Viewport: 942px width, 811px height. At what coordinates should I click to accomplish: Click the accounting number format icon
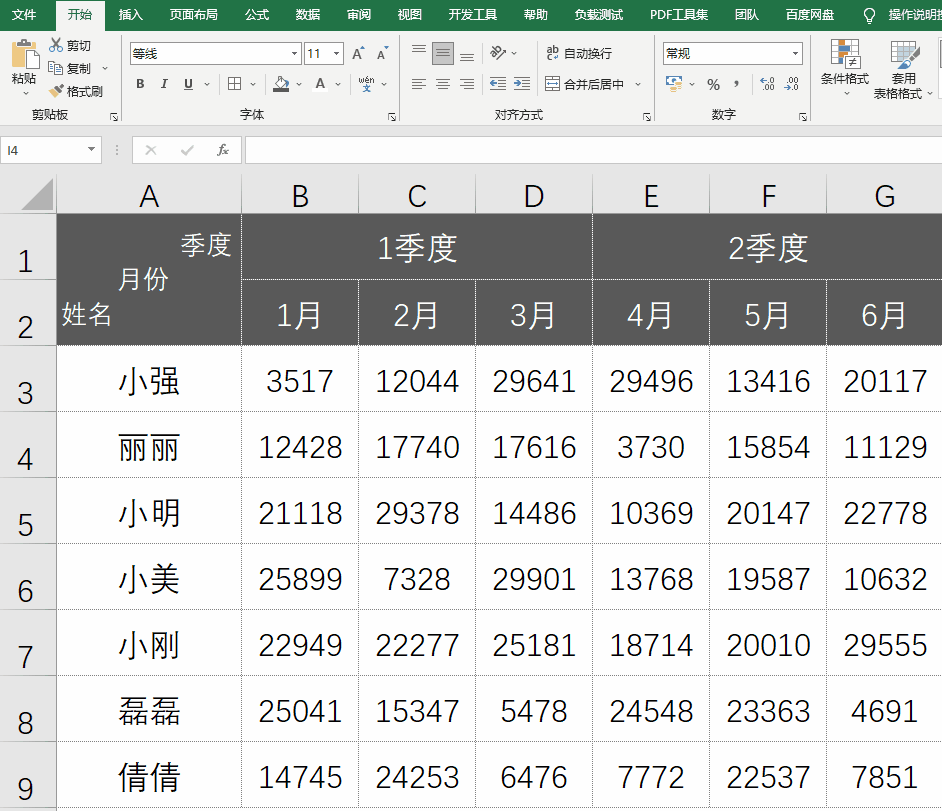pyautogui.click(x=674, y=84)
